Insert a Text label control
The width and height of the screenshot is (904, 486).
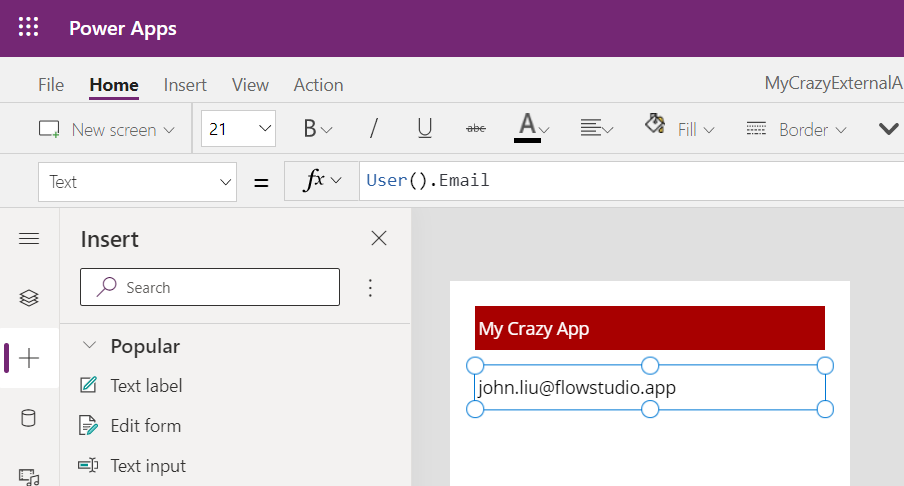(x=146, y=386)
